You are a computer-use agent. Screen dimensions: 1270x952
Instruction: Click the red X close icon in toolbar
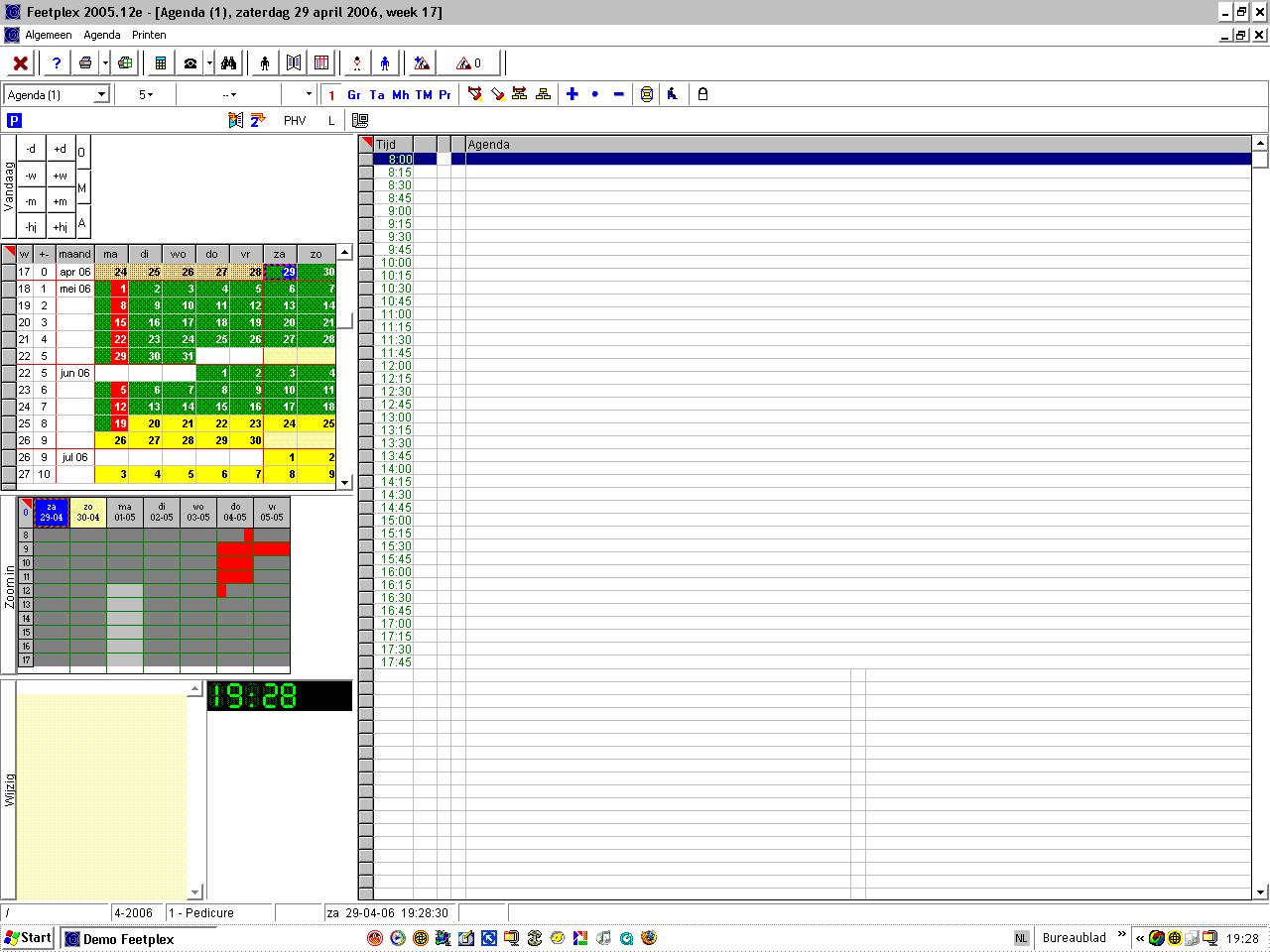coord(20,63)
